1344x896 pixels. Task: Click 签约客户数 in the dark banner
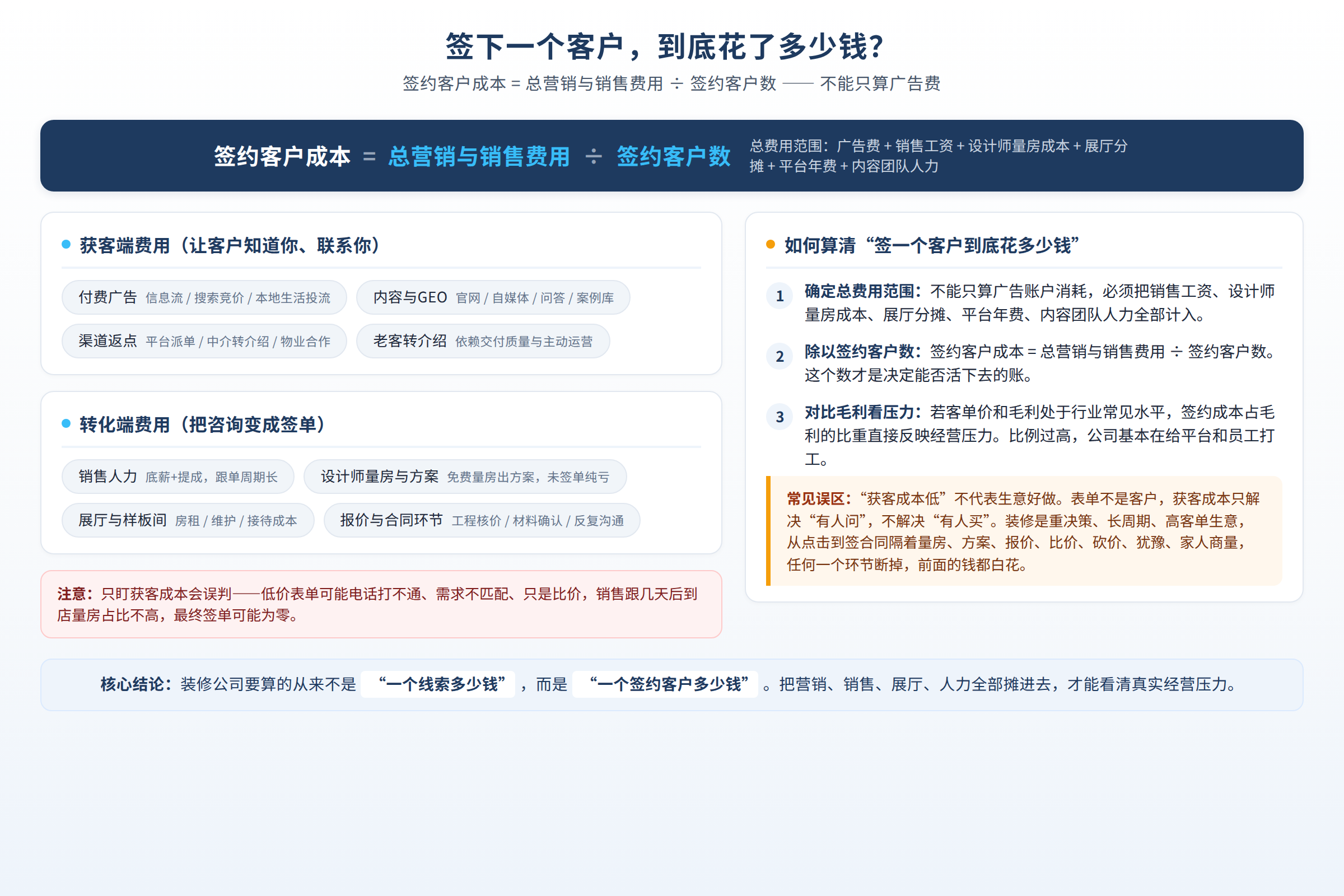pyautogui.click(x=674, y=156)
